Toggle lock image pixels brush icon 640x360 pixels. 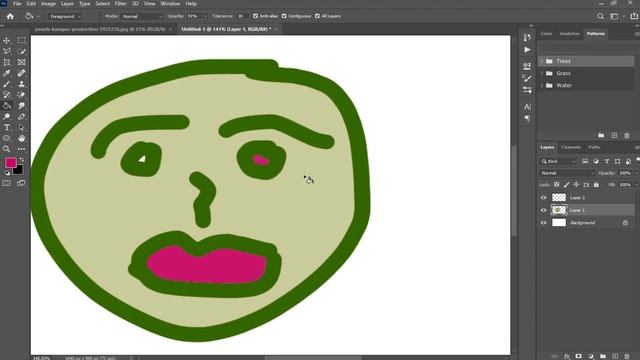pos(566,185)
